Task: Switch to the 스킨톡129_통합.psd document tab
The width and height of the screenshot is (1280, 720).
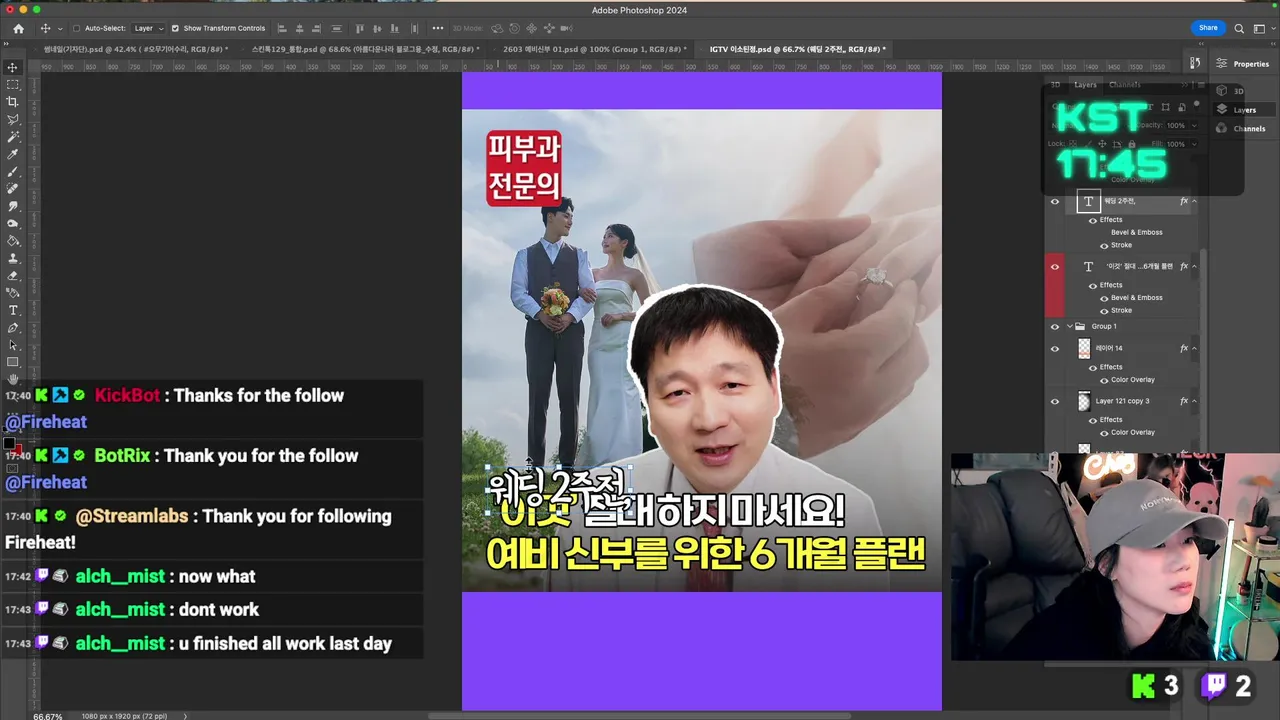Action: (x=365, y=49)
